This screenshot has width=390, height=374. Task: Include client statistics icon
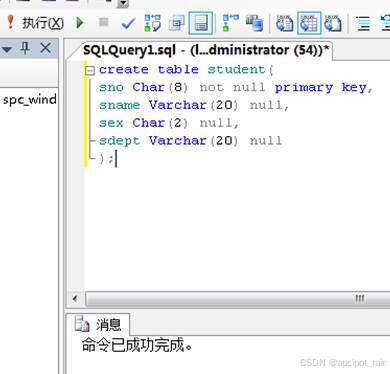(x=254, y=23)
